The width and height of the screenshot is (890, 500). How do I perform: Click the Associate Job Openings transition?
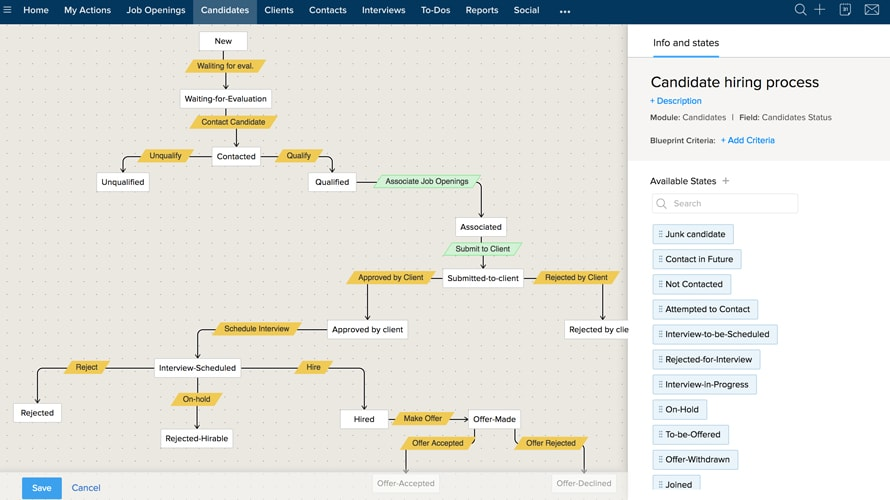[427, 181]
